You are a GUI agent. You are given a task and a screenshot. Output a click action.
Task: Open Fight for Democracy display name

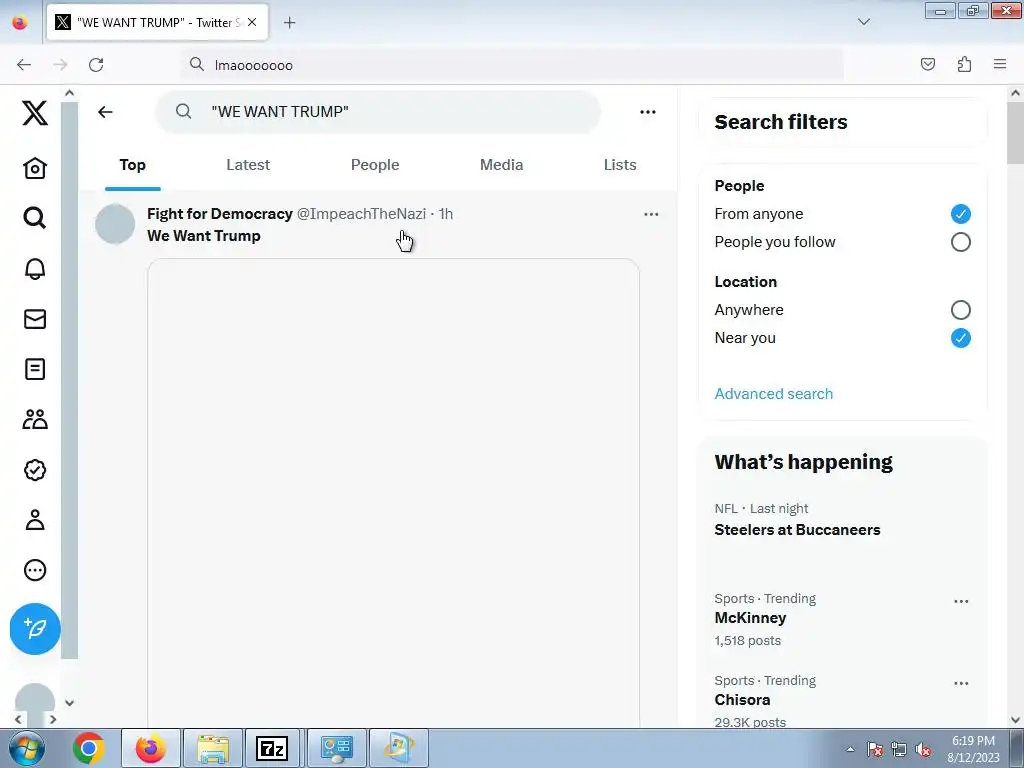[219, 214]
